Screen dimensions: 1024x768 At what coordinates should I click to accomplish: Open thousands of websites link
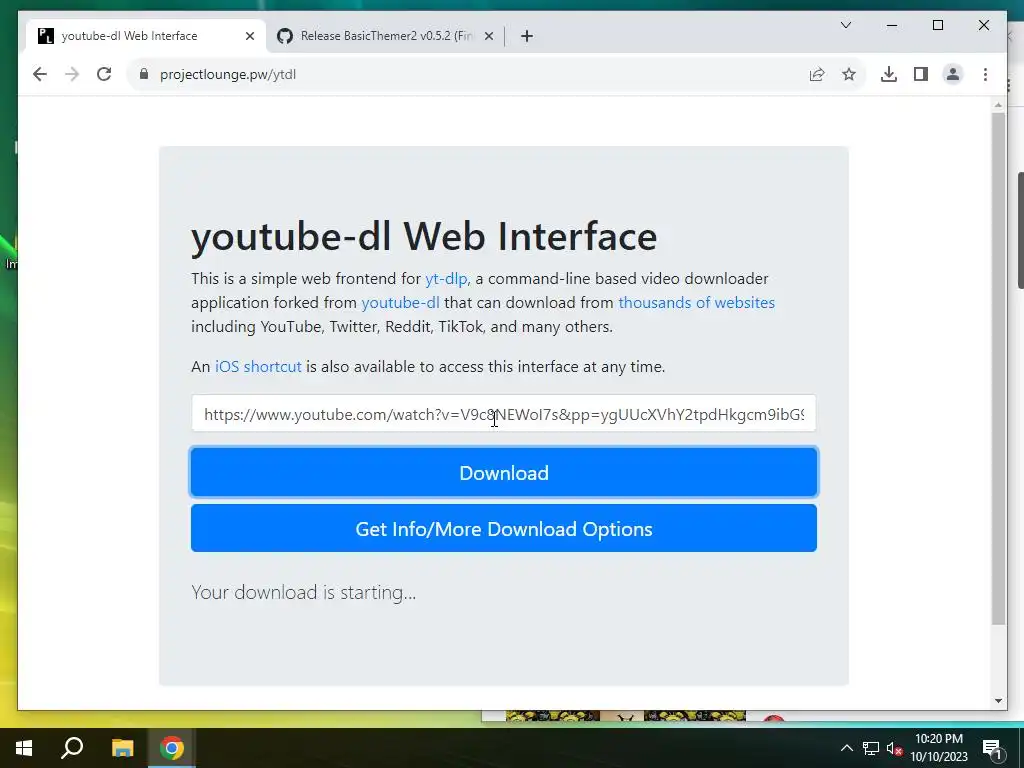point(696,303)
